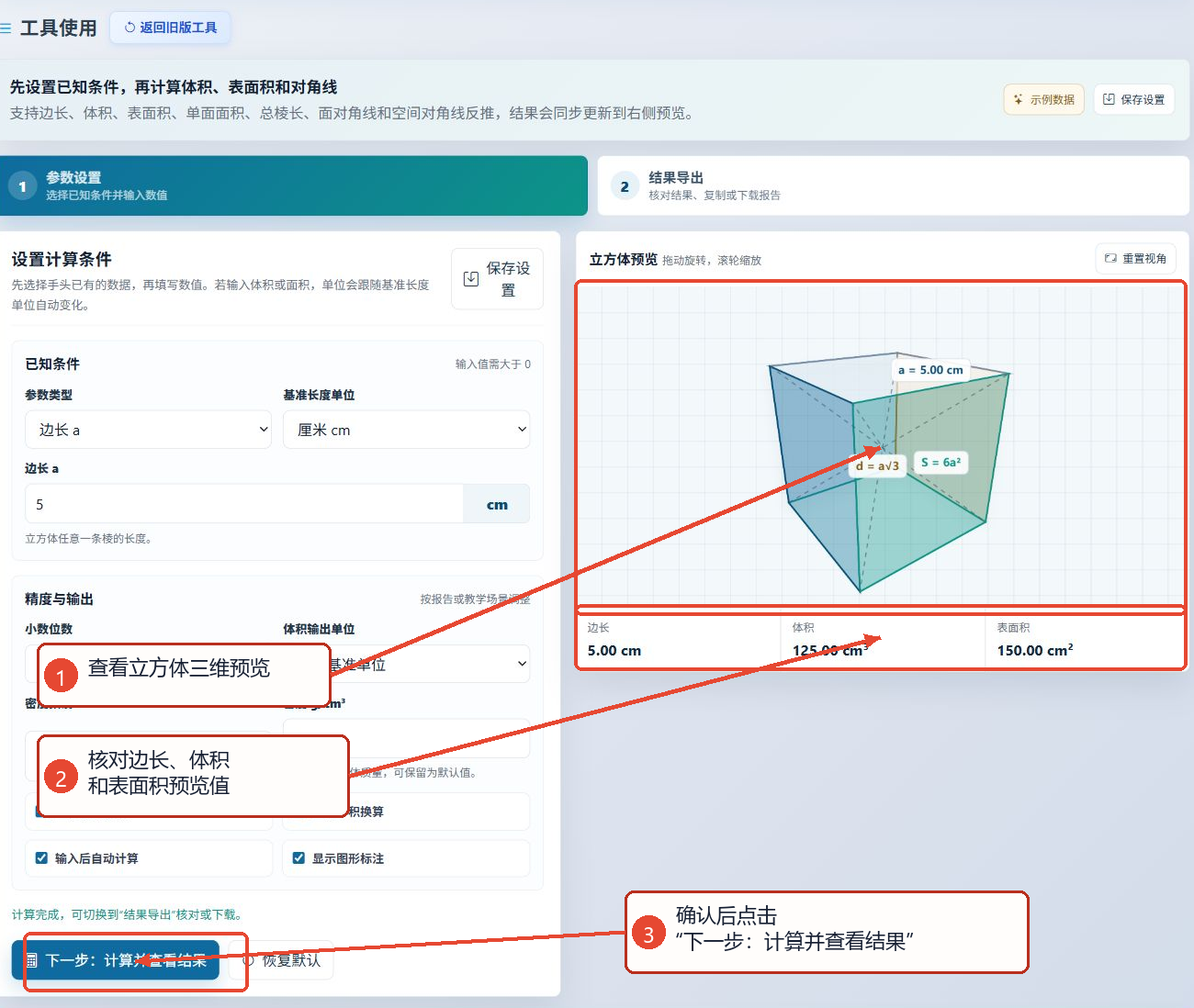
Task: Click the S = 6a² annotation label
Action: coord(941,463)
